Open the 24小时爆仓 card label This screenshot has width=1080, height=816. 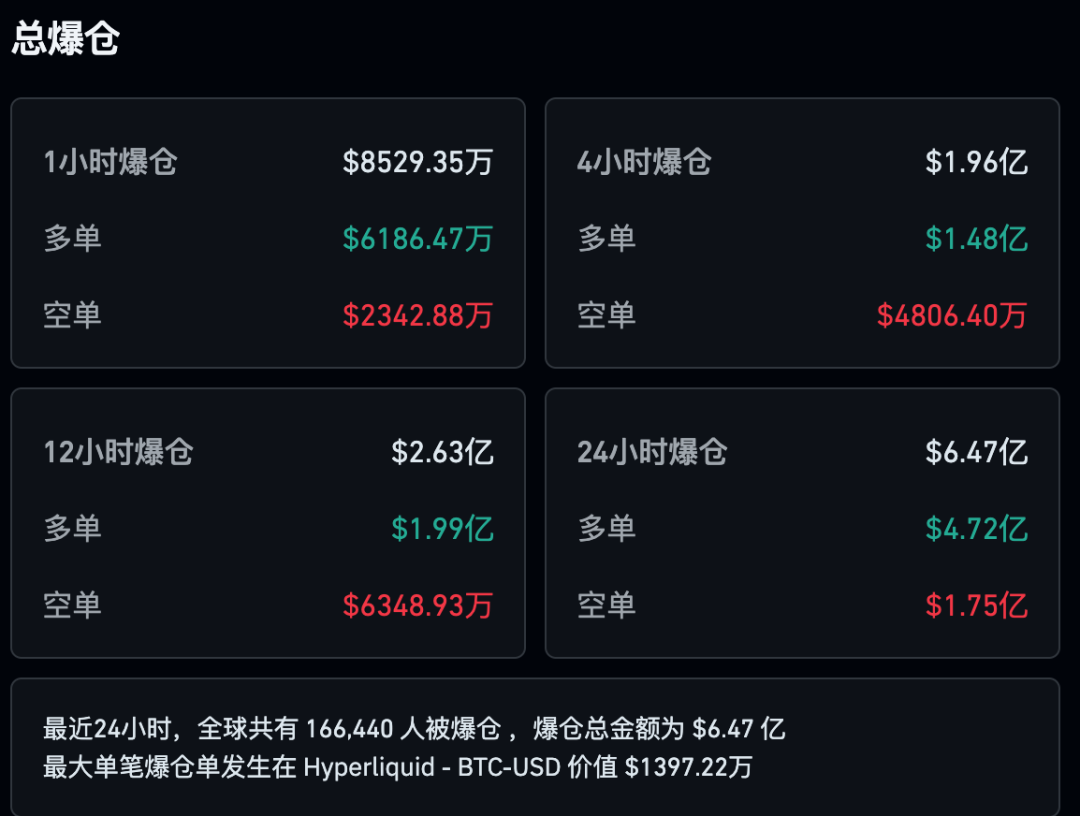[652, 452]
